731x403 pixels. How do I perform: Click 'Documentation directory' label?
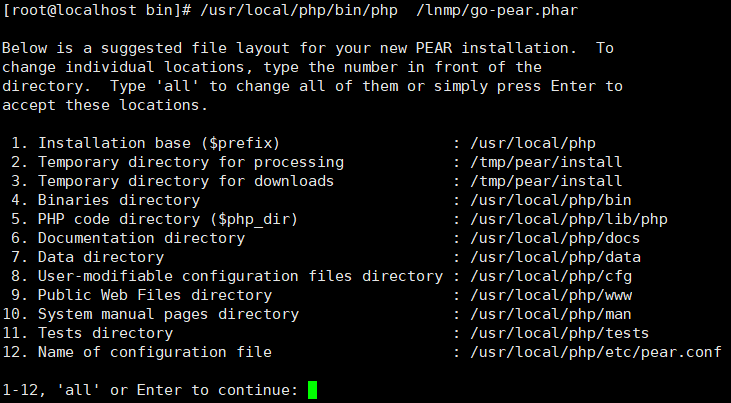coord(141,238)
